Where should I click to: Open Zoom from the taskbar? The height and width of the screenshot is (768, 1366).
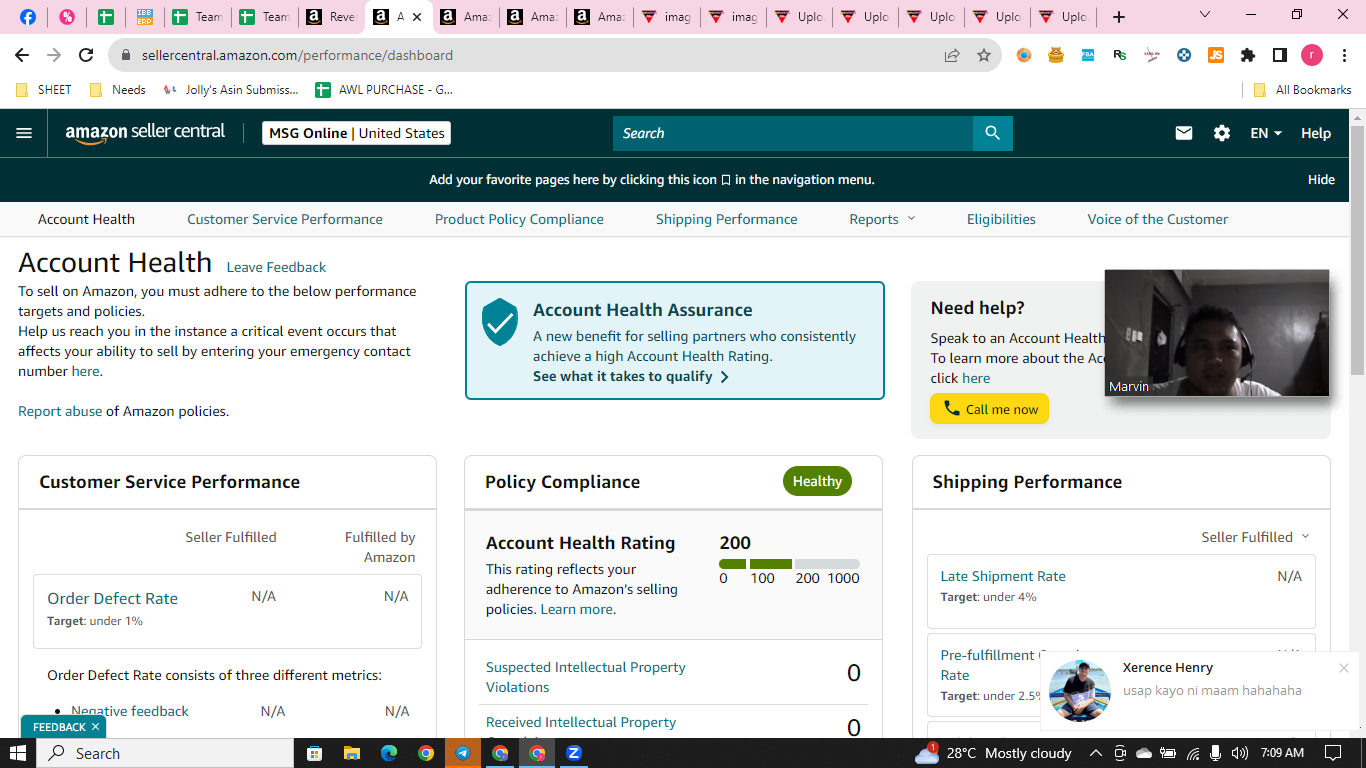coord(574,753)
